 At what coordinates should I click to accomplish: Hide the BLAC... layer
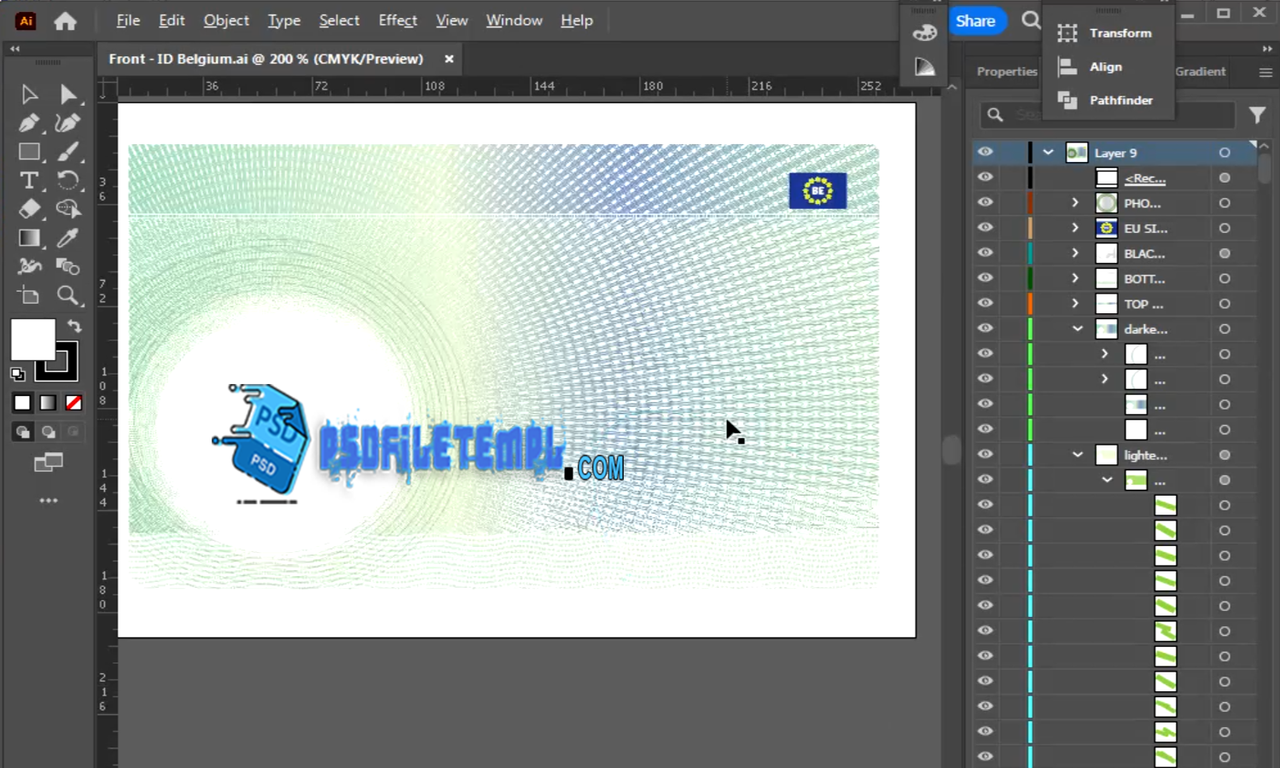click(x=986, y=253)
